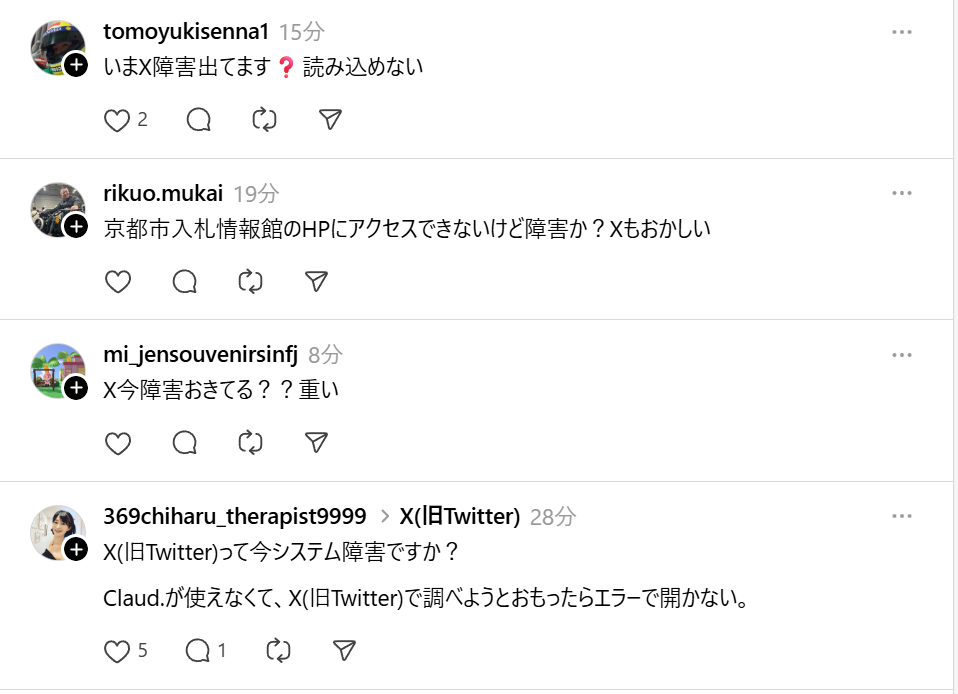Repost tomoyukisenna1's post

tap(264, 120)
